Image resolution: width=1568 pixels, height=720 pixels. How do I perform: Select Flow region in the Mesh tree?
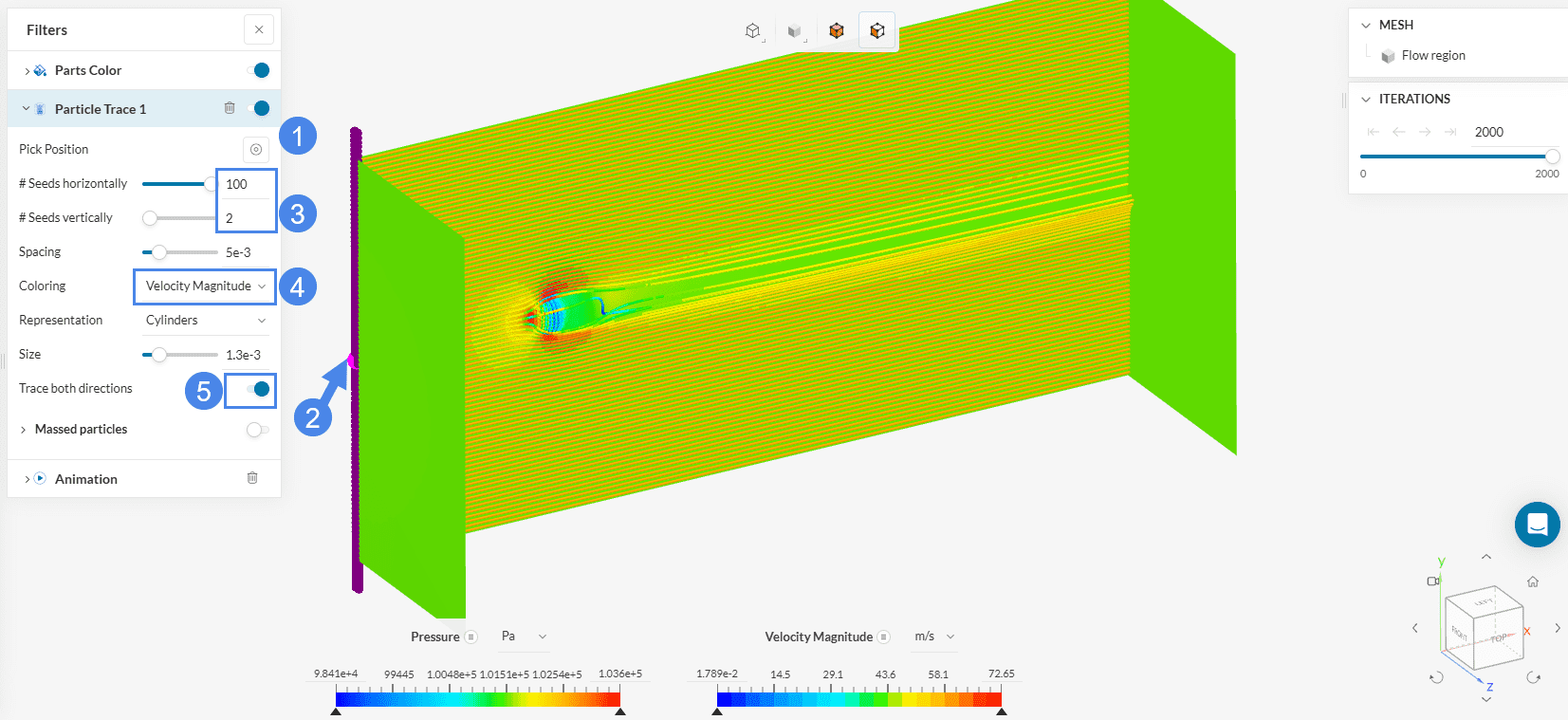1432,56
